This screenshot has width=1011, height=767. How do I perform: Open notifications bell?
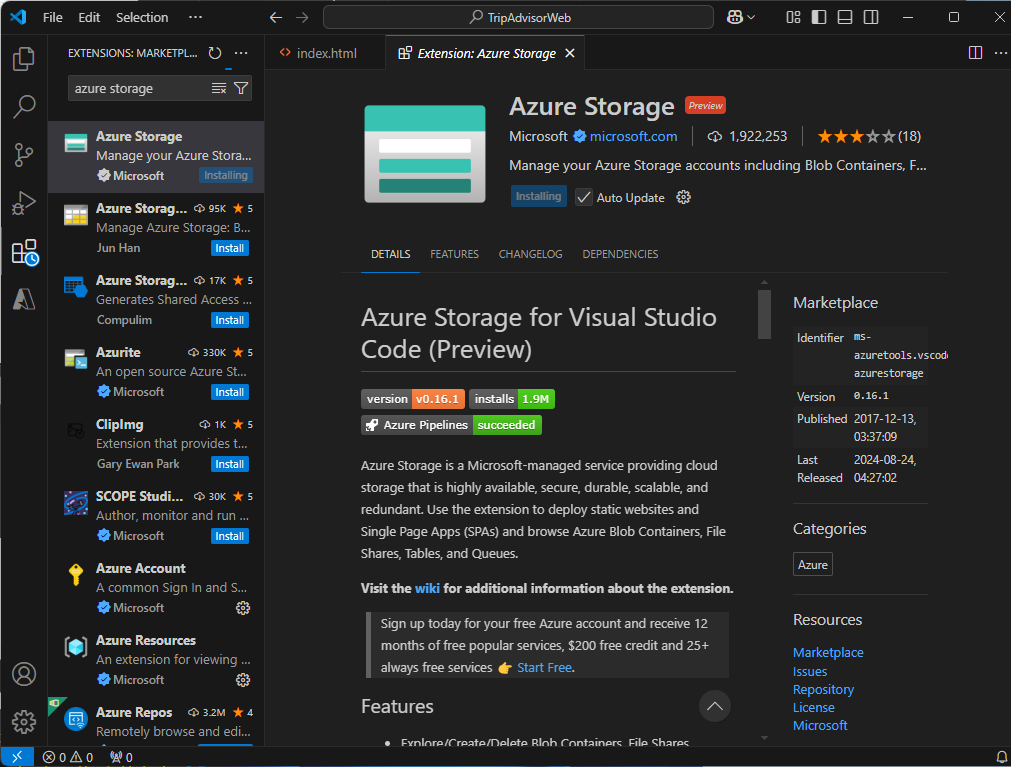[x=1001, y=757]
